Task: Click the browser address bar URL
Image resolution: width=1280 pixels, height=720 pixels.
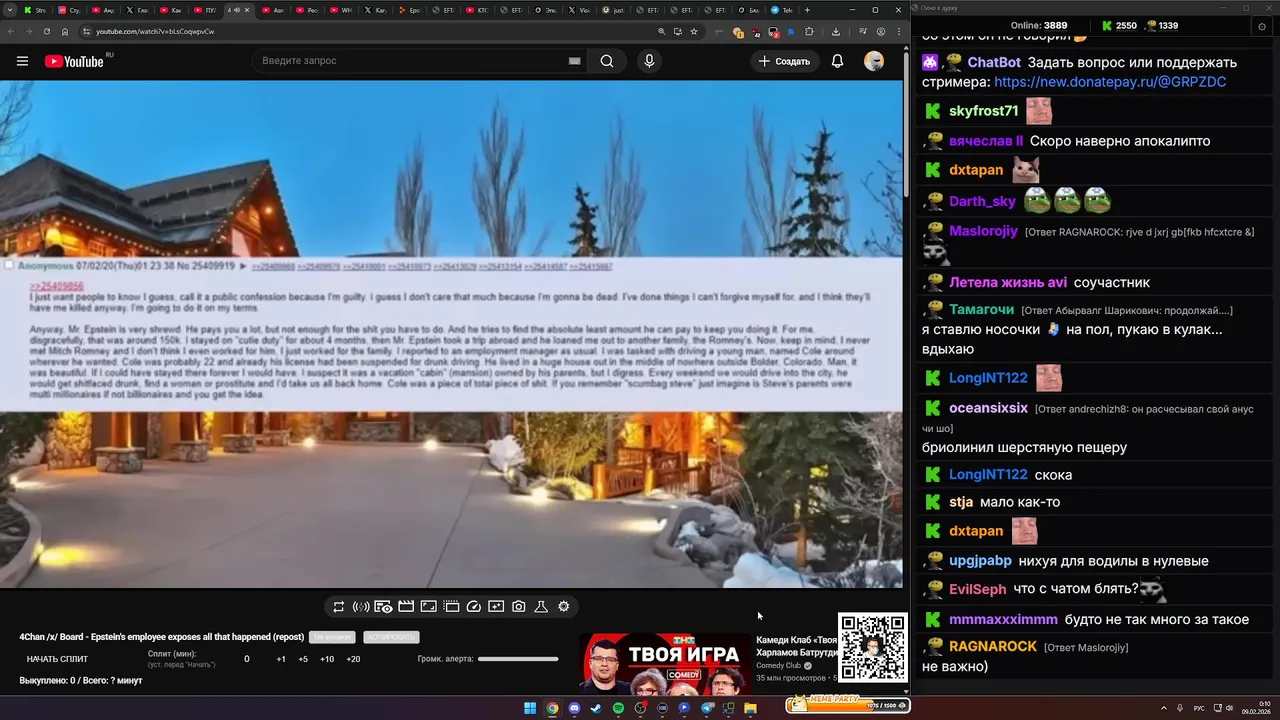Action: 155,31
